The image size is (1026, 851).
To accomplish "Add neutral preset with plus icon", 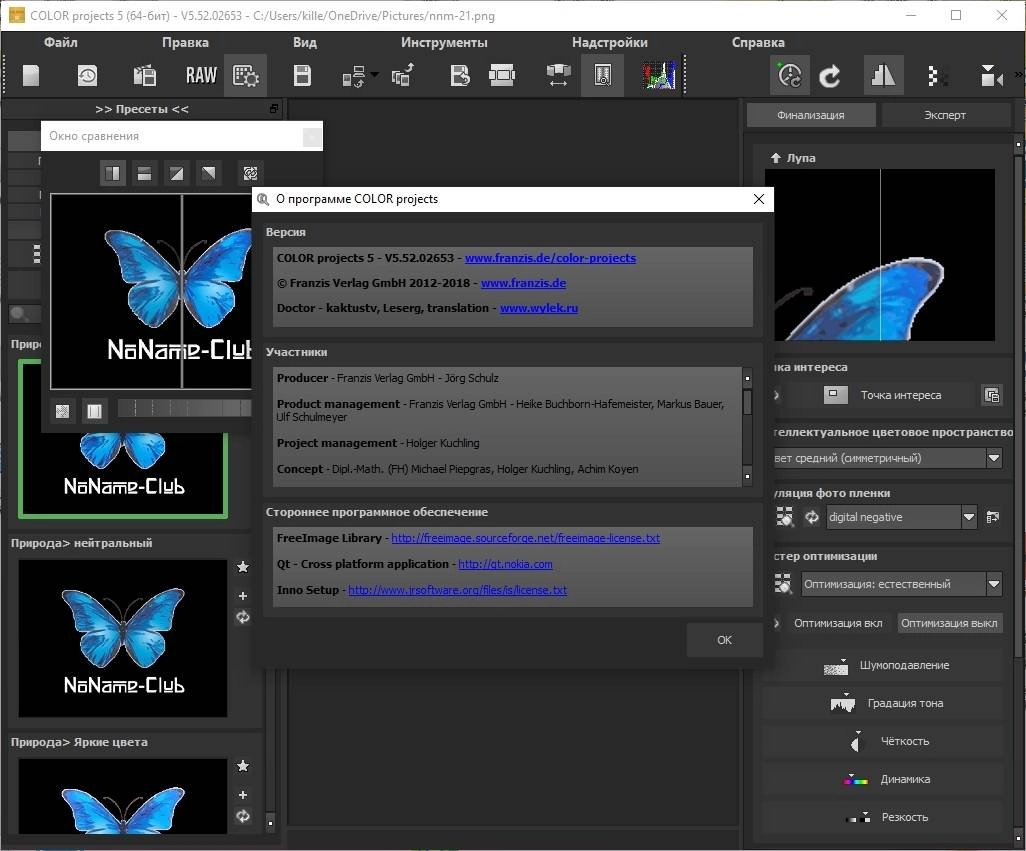I will pyautogui.click(x=243, y=596).
